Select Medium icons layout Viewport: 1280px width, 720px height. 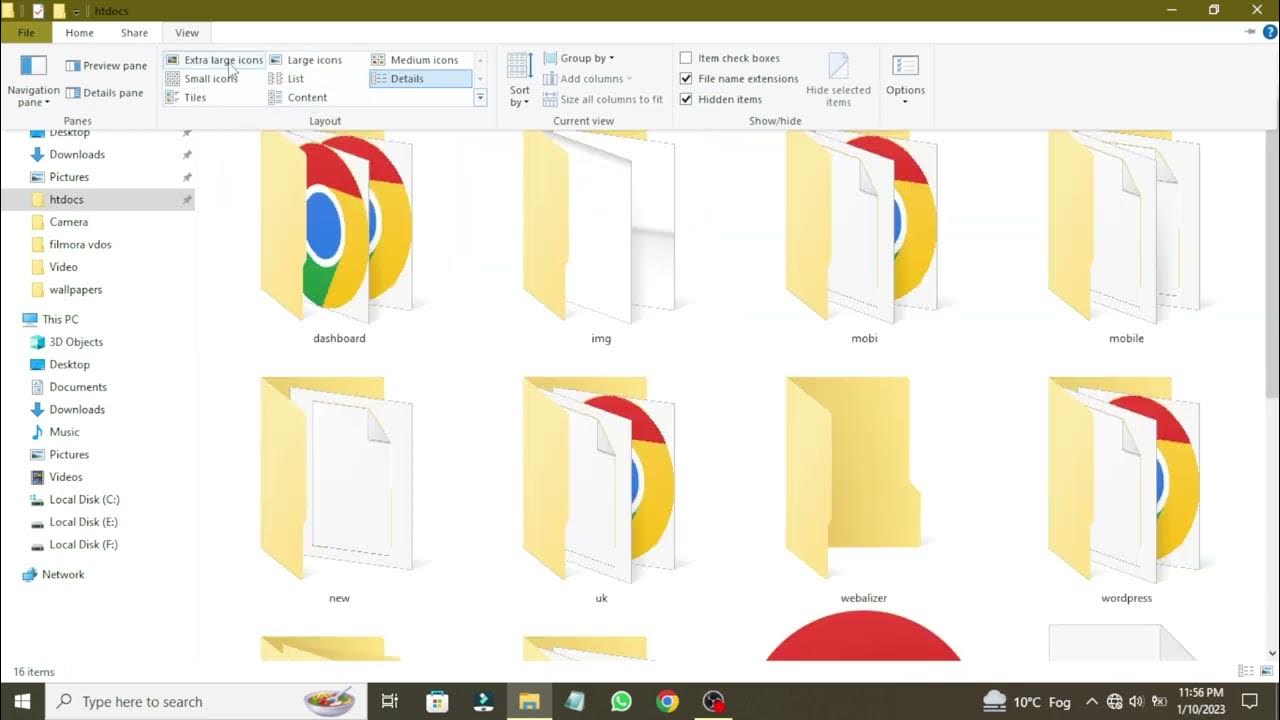click(416, 60)
